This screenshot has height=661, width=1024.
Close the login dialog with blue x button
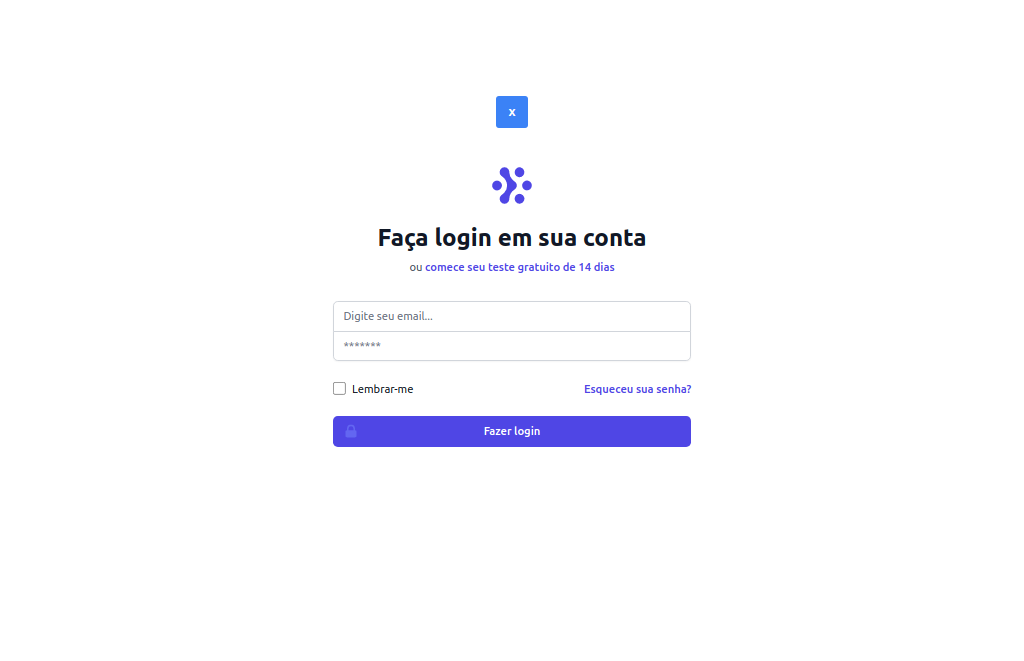click(x=511, y=112)
